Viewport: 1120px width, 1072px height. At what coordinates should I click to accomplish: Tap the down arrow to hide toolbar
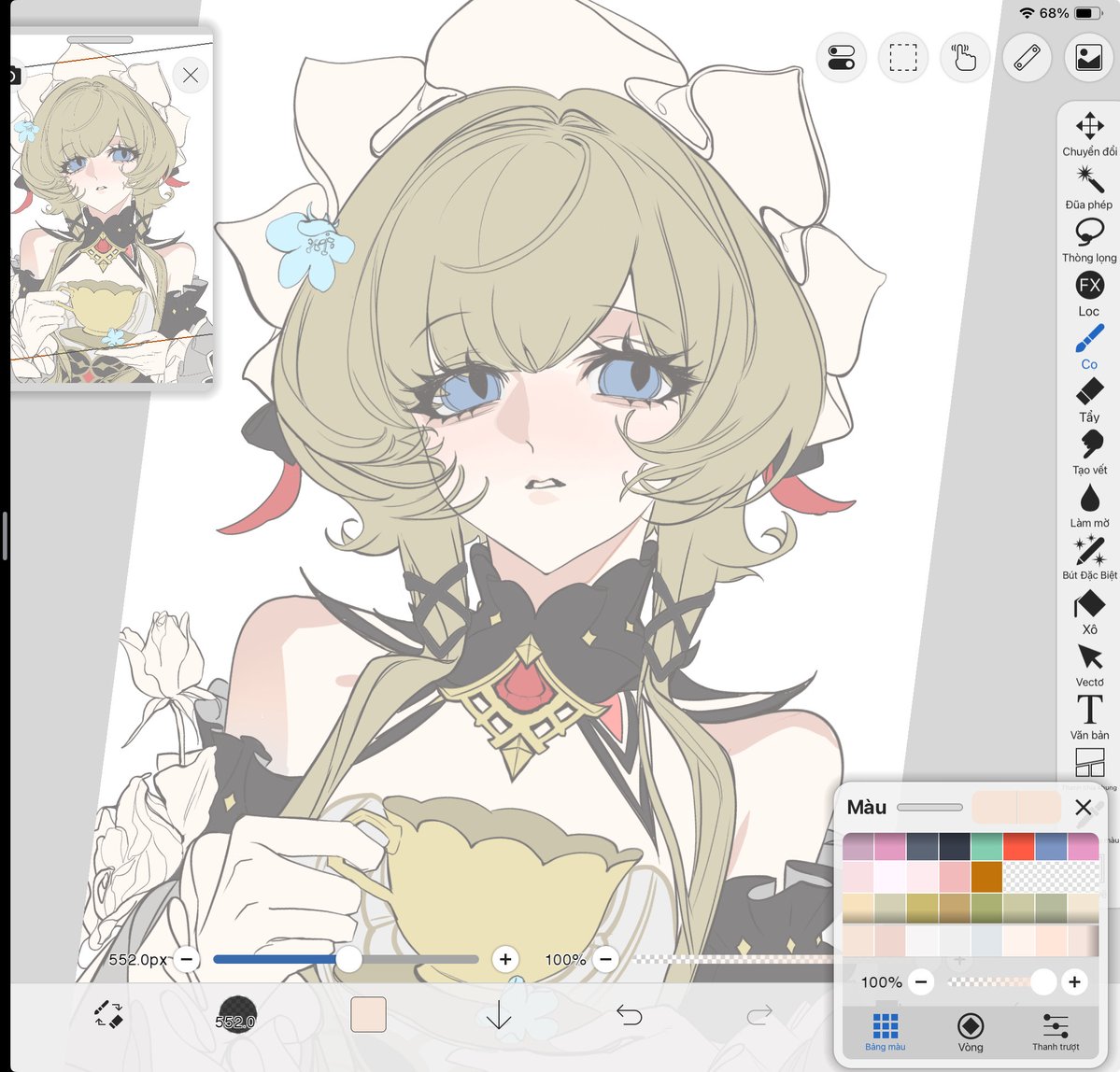point(498,1015)
